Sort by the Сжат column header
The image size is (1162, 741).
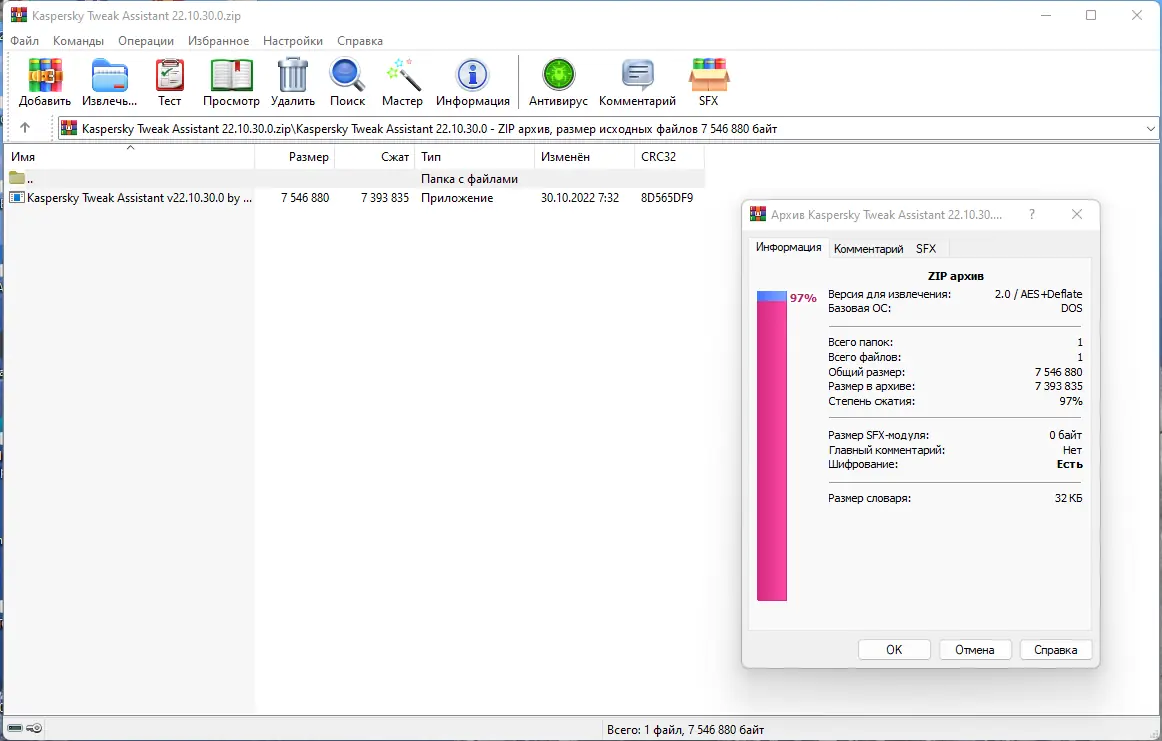point(375,156)
